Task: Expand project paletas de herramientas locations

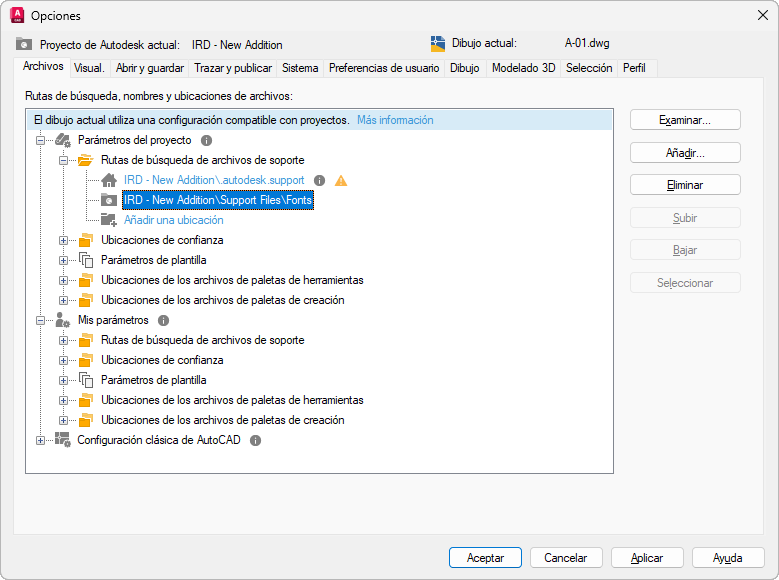Action: pos(63,280)
